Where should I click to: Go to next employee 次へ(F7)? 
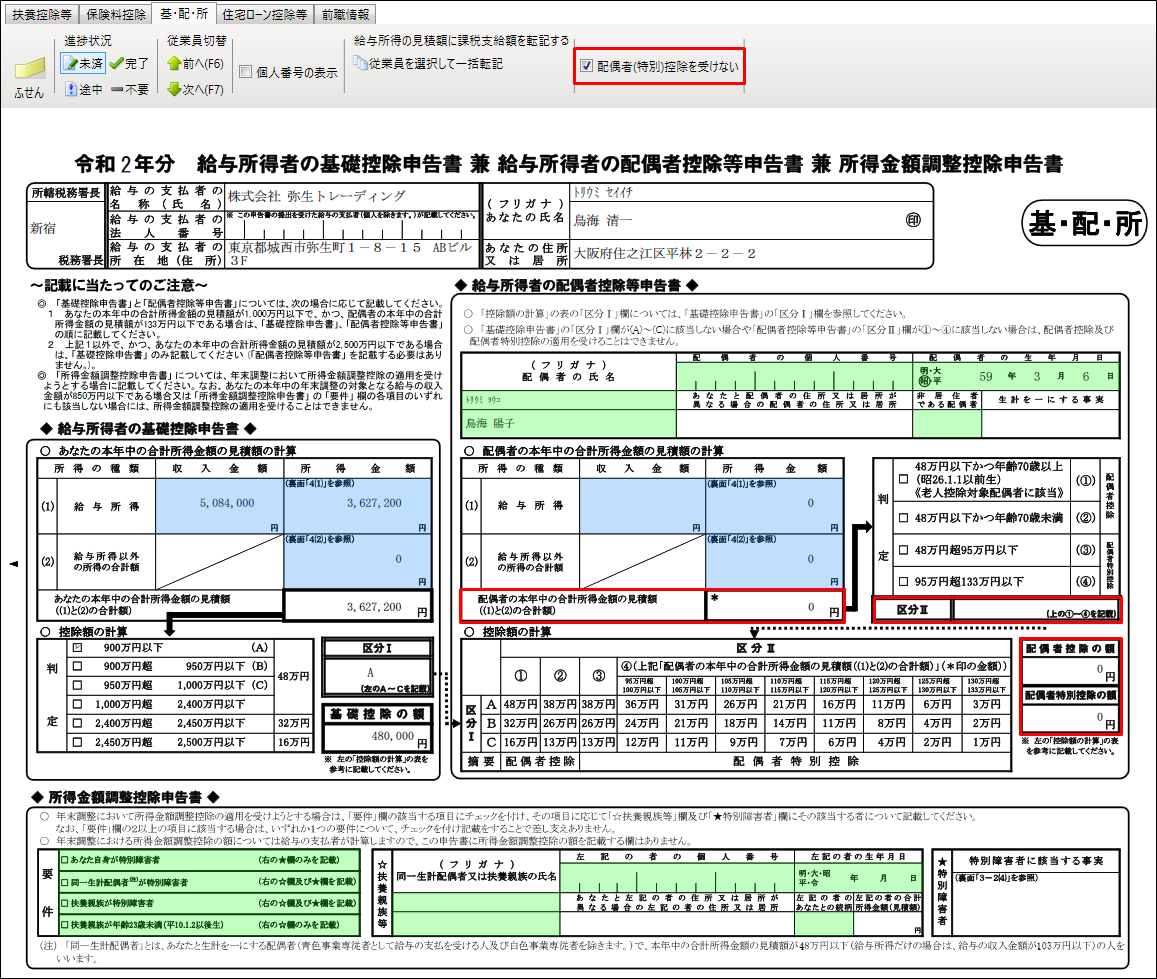(195, 89)
